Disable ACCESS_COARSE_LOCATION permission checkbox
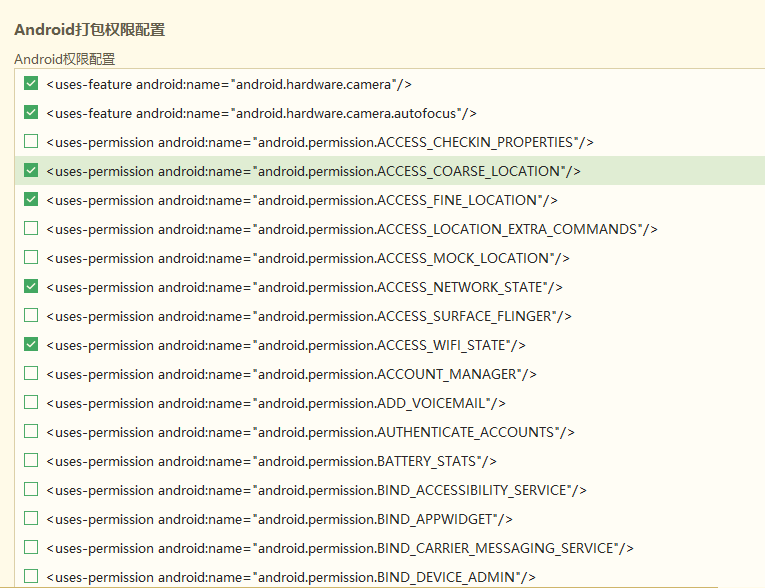765x588 pixels. 31,170
